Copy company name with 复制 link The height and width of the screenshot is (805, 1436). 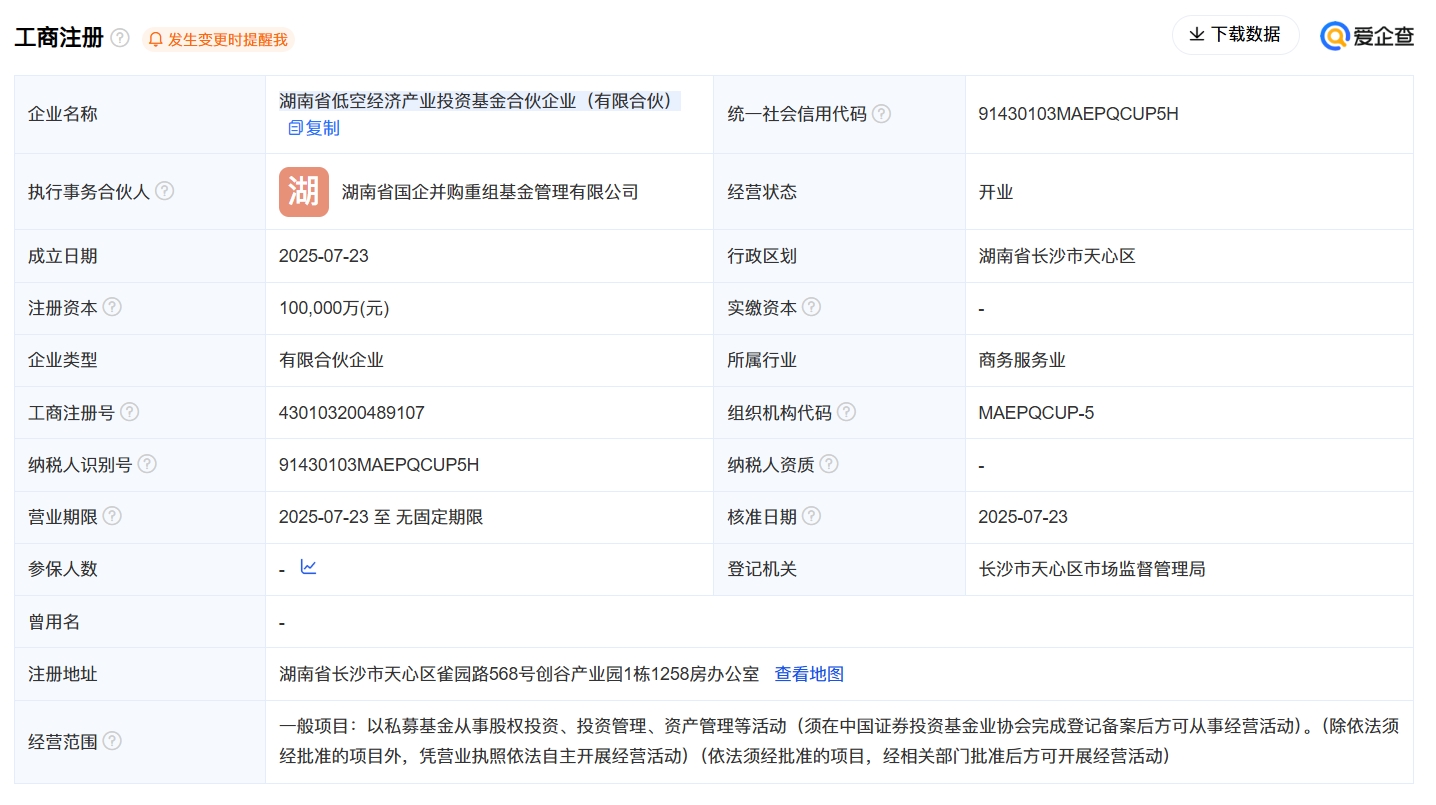coord(314,128)
